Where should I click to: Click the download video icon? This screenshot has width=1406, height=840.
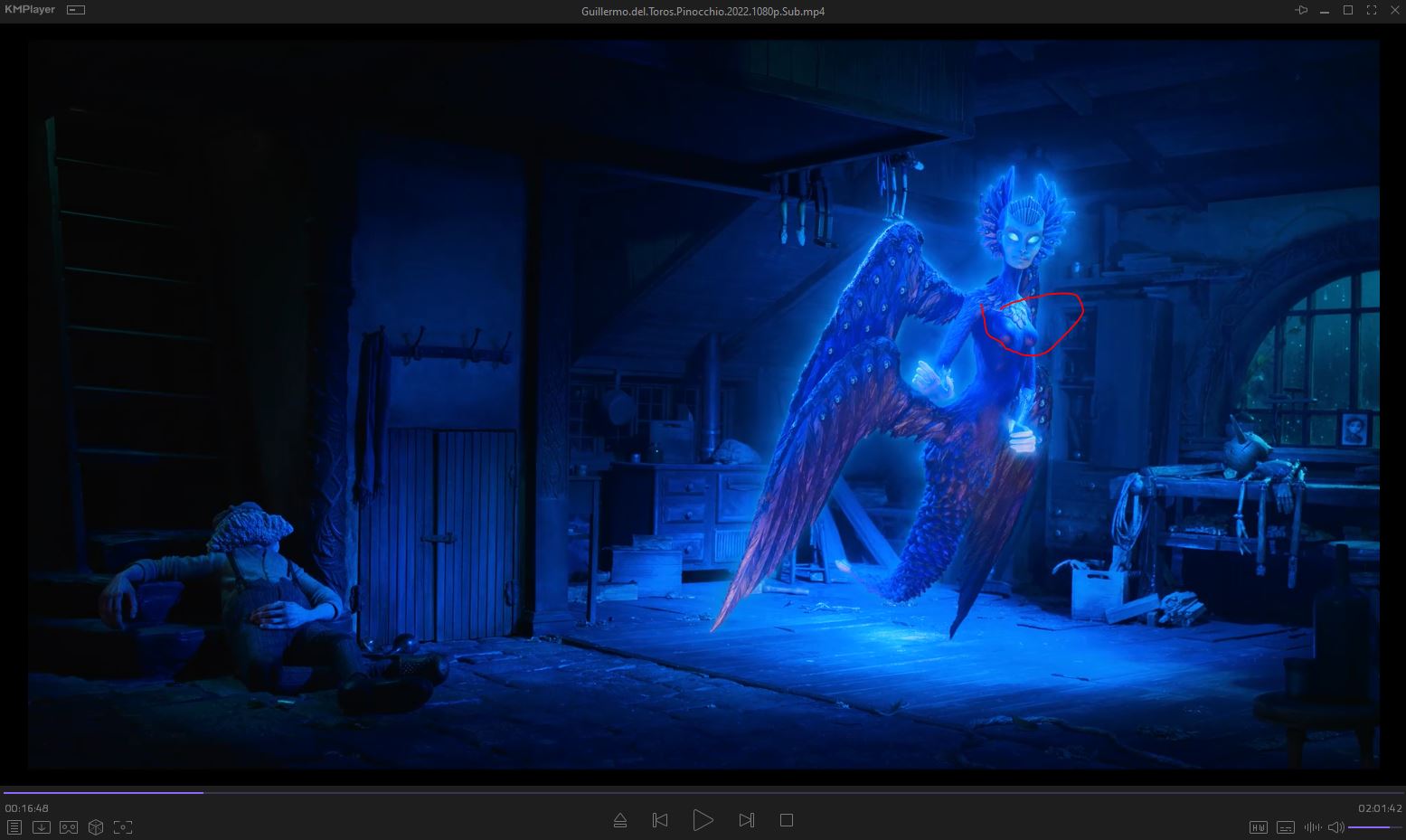click(x=42, y=827)
